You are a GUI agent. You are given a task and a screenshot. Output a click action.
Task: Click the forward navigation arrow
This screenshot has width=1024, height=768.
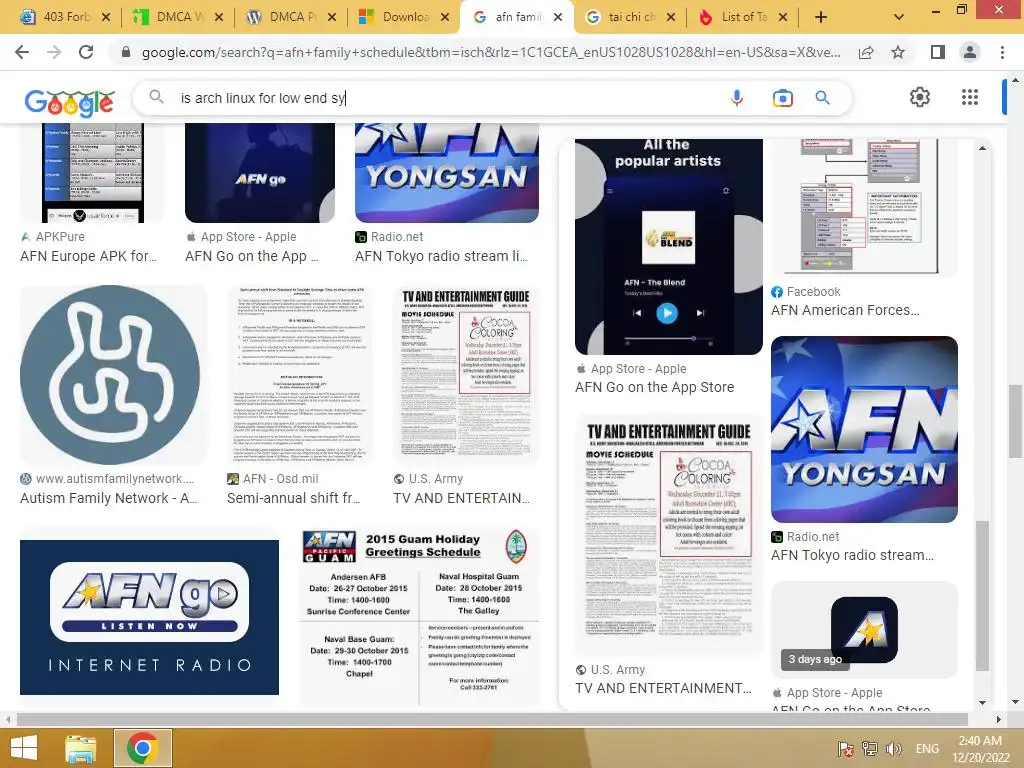pyautogui.click(x=54, y=52)
